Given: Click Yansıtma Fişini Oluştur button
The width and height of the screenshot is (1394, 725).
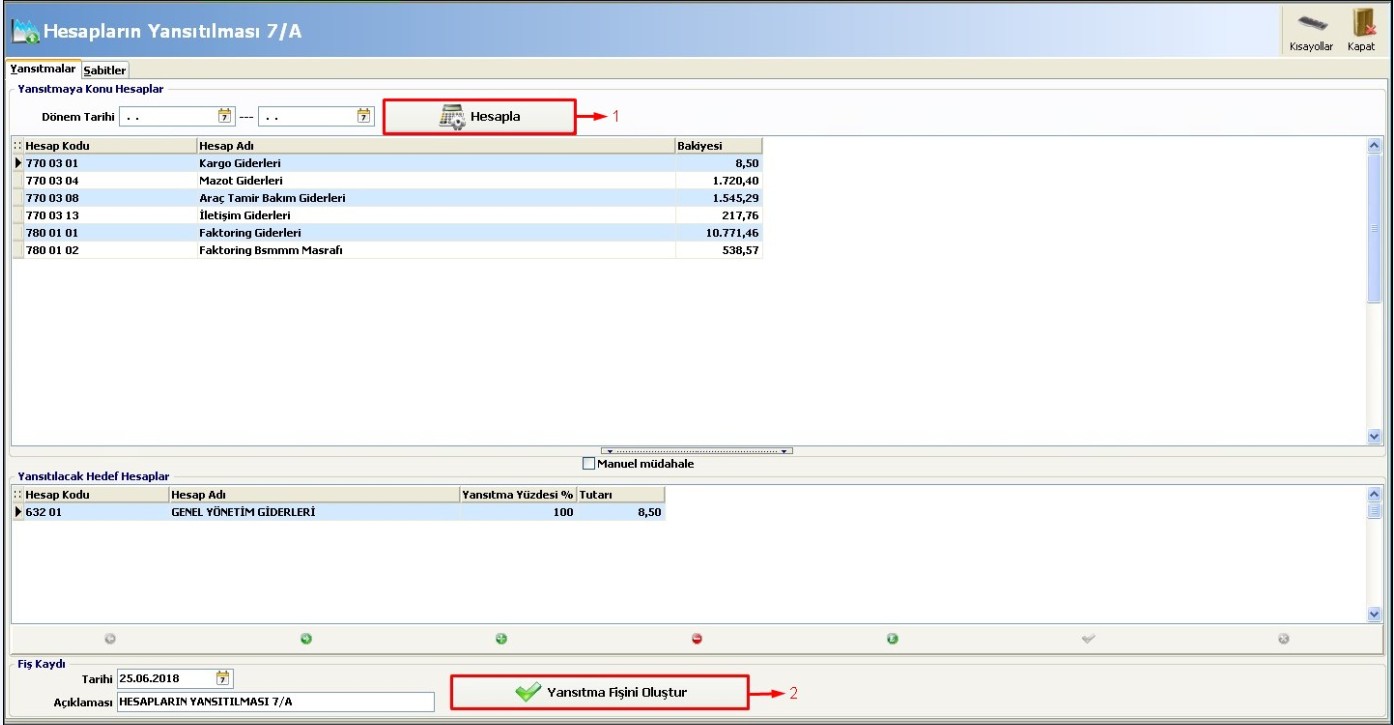Looking at the screenshot, I should pyautogui.click(x=600, y=692).
